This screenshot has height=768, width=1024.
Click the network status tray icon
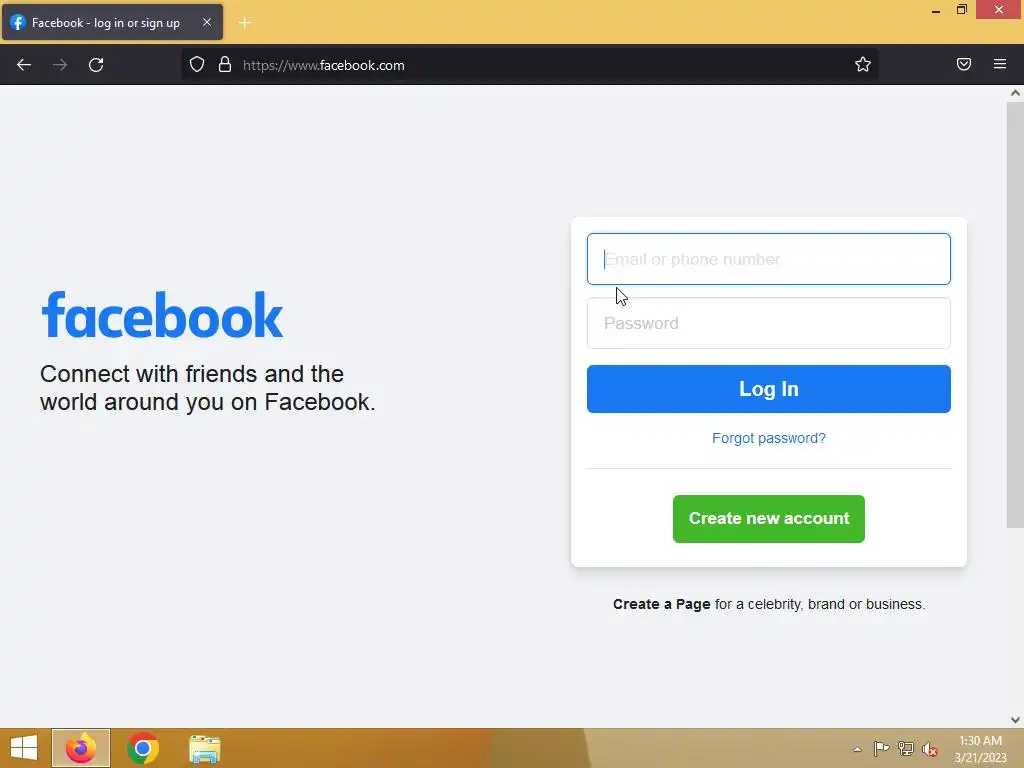[x=906, y=748]
